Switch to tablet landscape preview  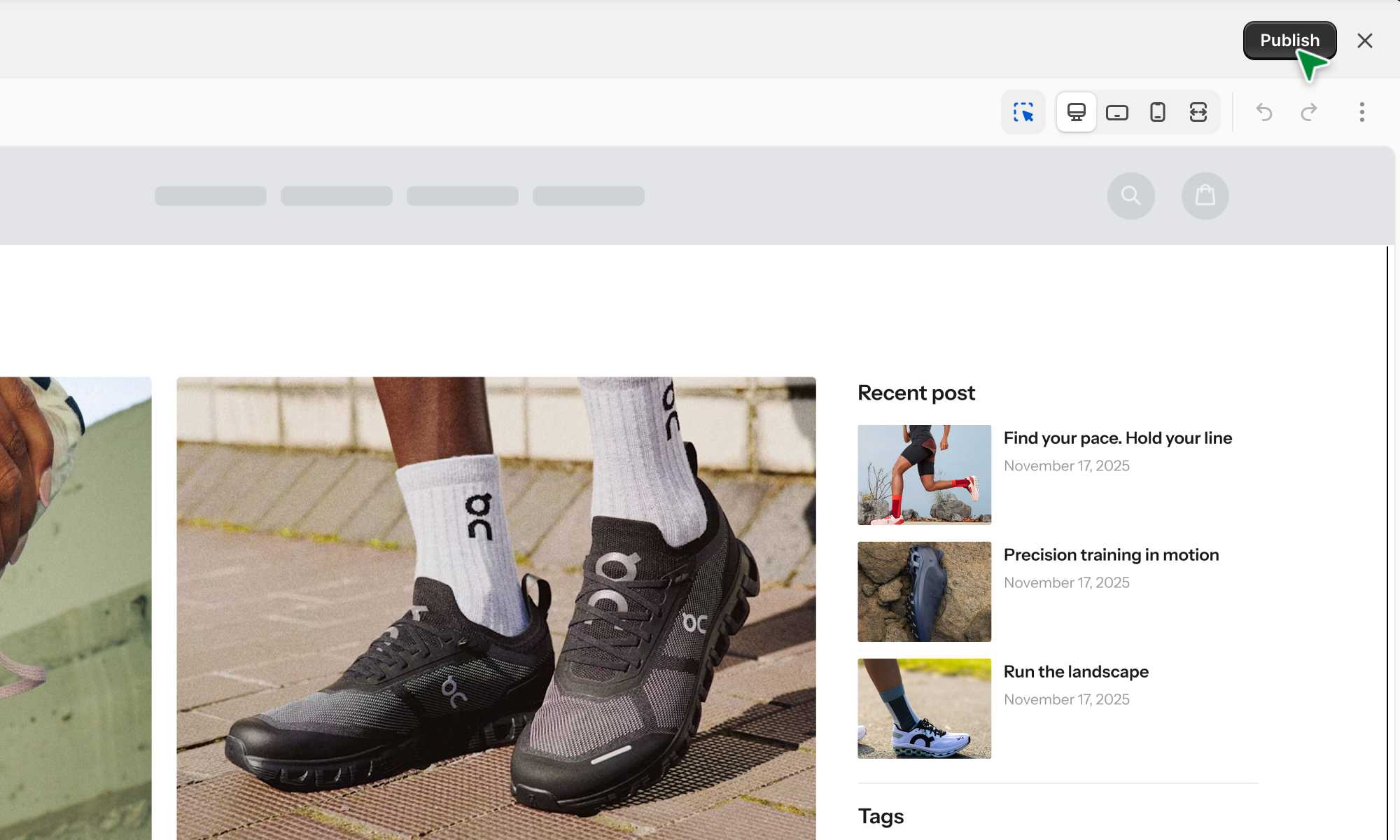(1116, 112)
